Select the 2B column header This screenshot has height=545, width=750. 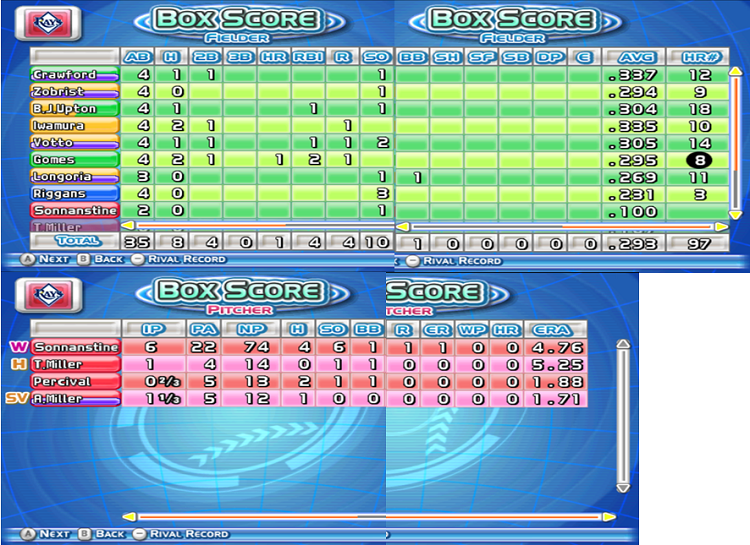206,57
